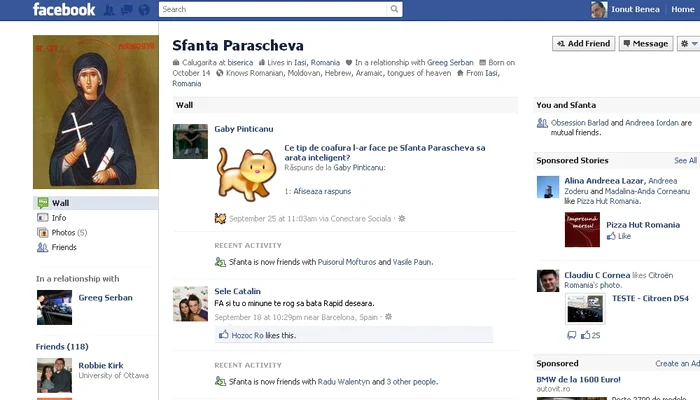Click the Message button
Screen dimensions: 700x400
tap(646, 43)
